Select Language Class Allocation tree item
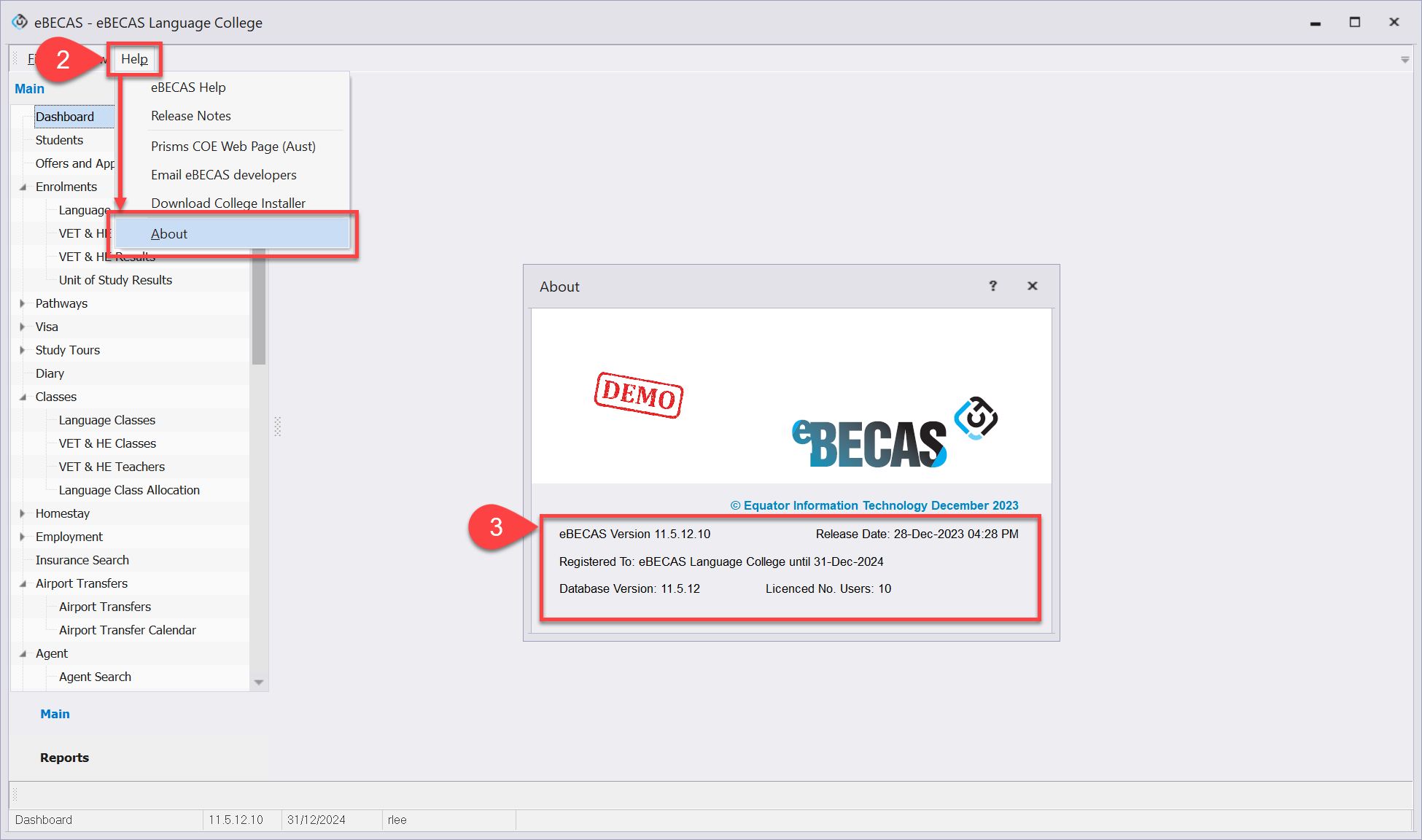The width and height of the screenshot is (1422, 840). (x=129, y=490)
